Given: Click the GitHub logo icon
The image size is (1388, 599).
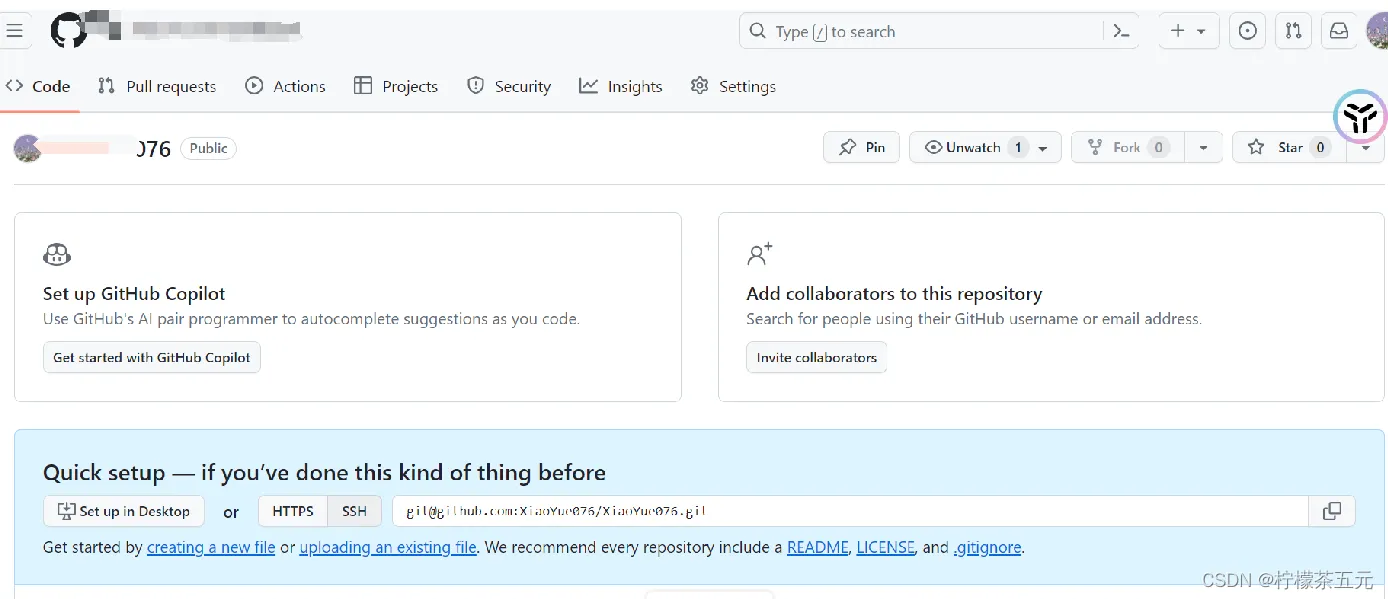Looking at the screenshot, I should point(68,31).
